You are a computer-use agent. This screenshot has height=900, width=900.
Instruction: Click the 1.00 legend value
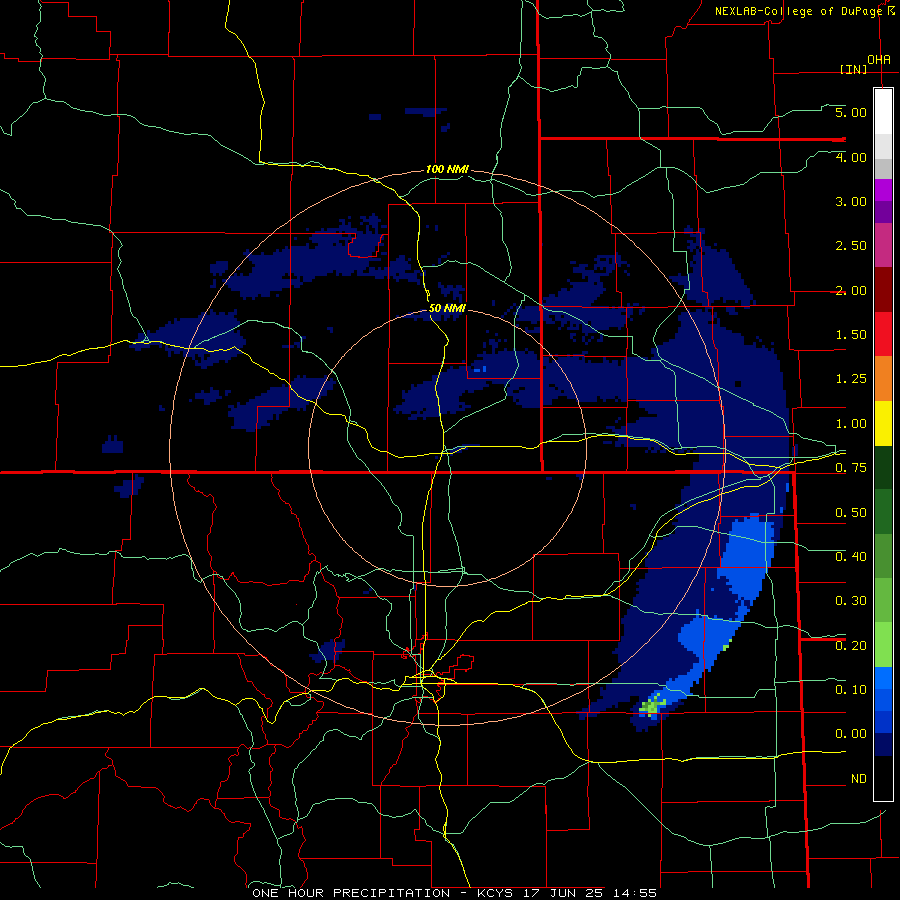click(x=851, y=424)
